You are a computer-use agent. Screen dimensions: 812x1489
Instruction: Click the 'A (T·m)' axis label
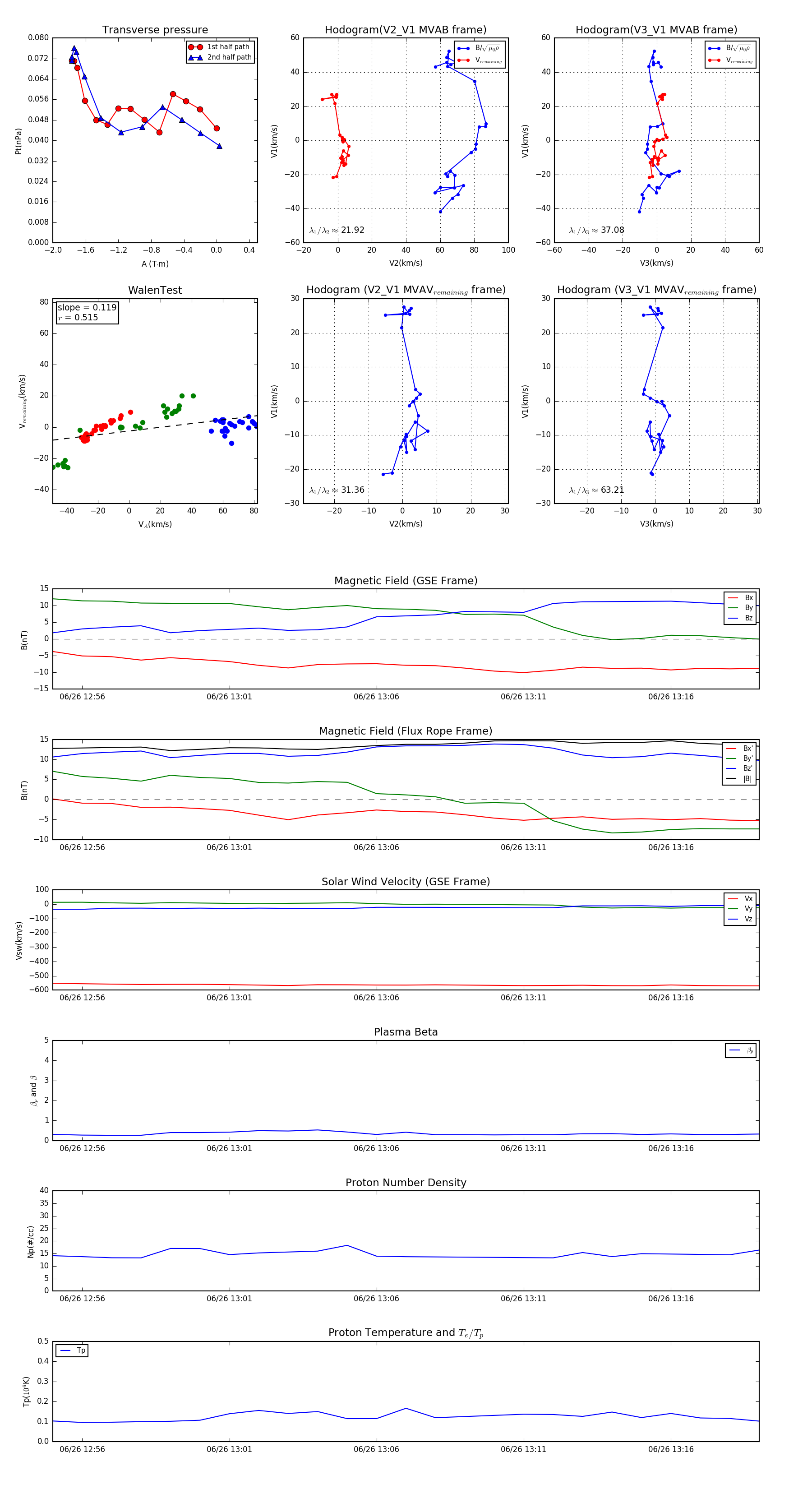(155, 264)
